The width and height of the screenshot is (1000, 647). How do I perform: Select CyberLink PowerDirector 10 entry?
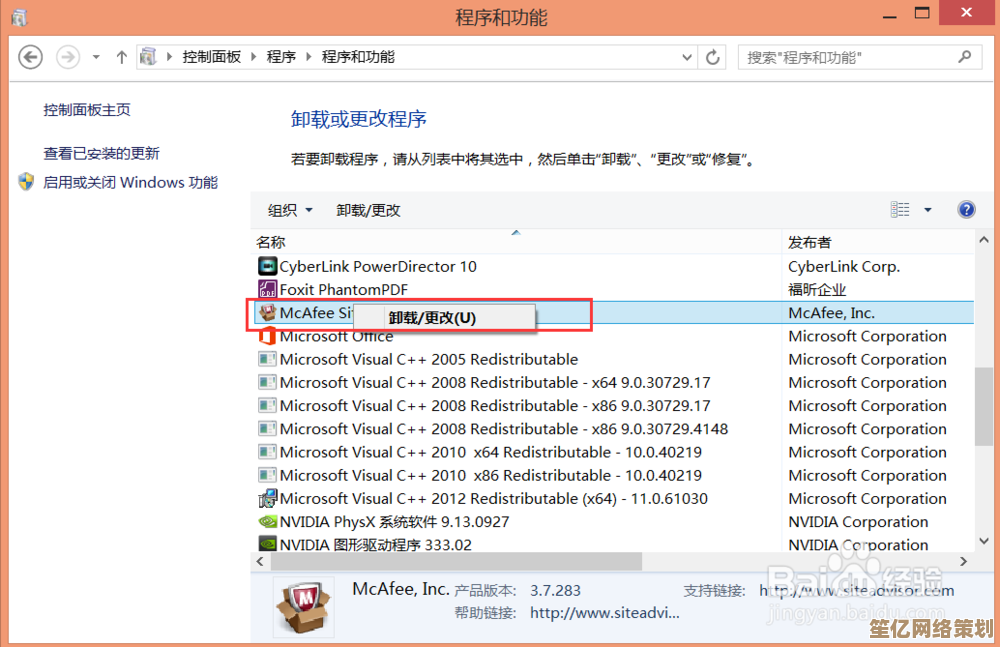pos(378,266)
